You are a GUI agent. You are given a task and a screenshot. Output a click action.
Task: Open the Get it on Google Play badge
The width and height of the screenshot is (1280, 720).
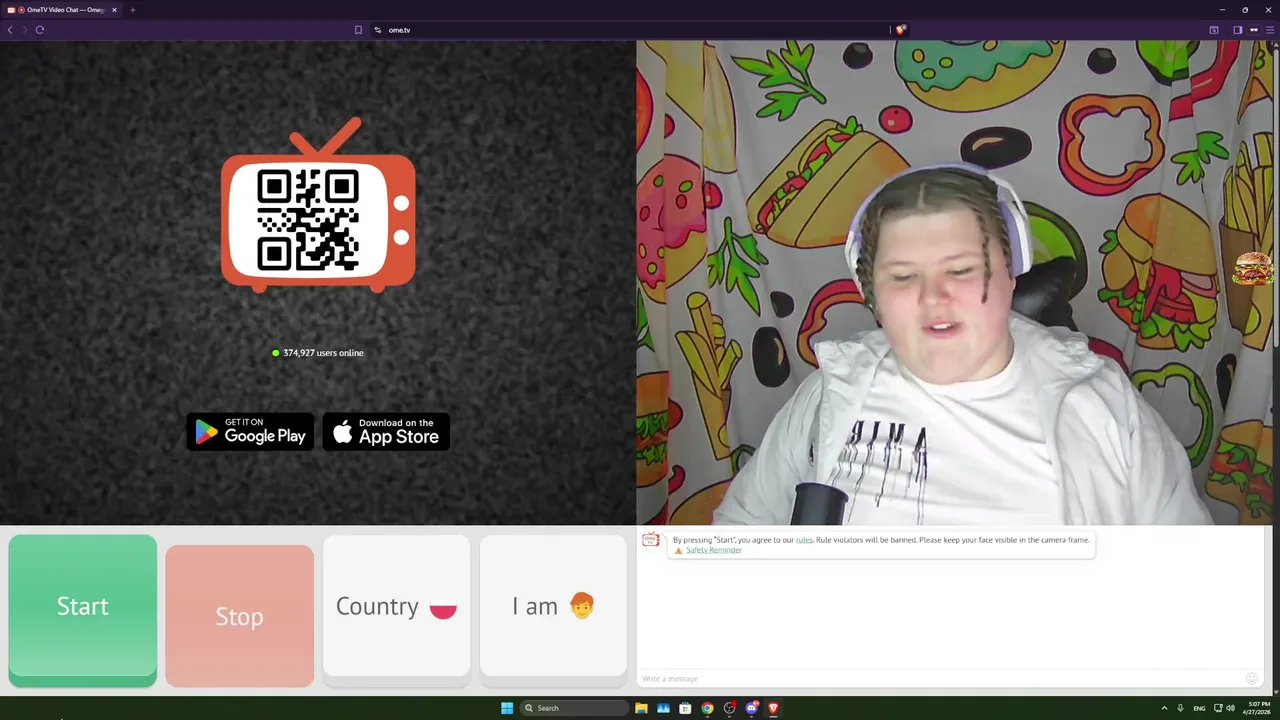pyautogui.click(x=250, y=432)
